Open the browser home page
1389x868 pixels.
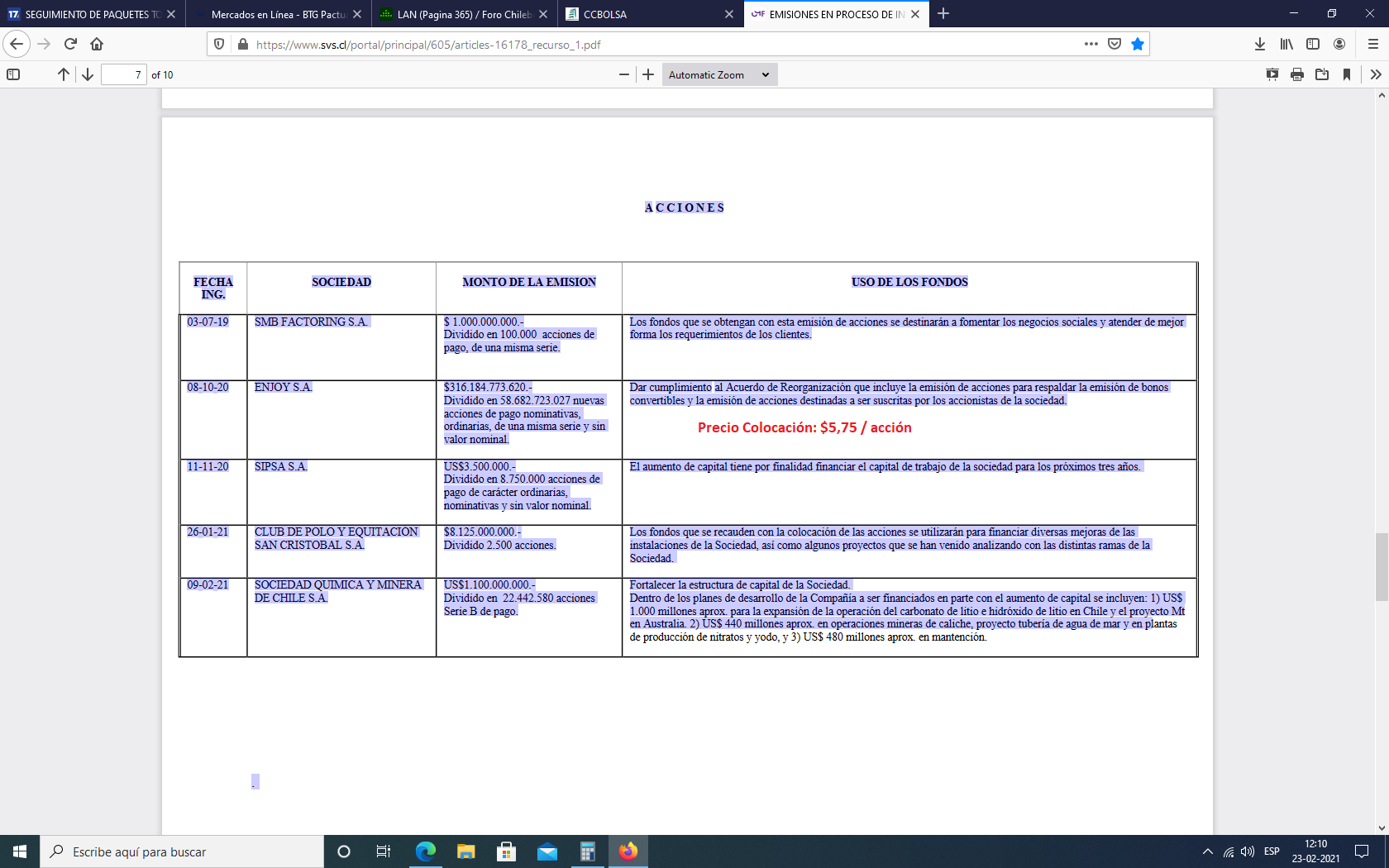pos(97,44)
